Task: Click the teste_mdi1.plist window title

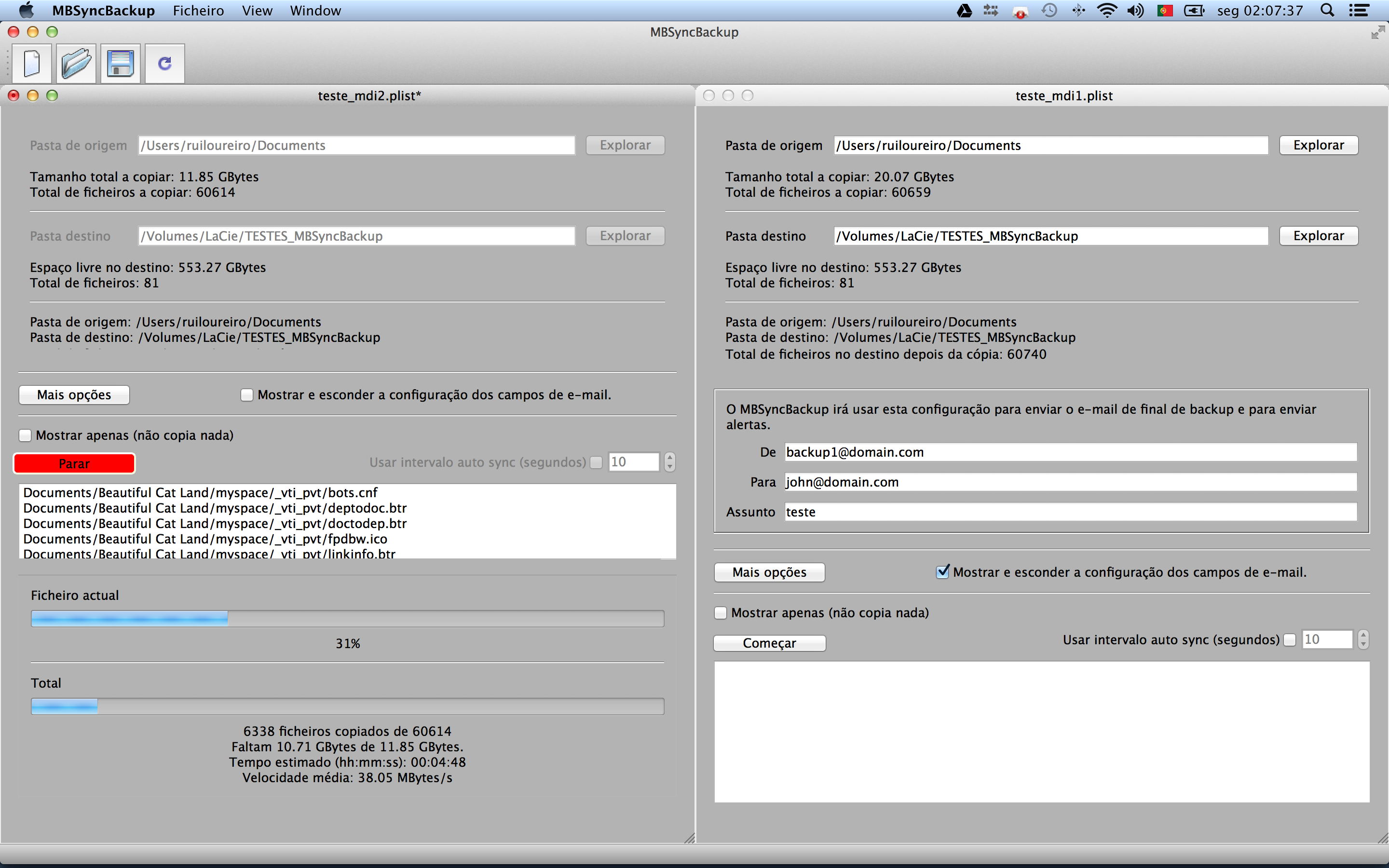Action: click(x=1063, y=96)
